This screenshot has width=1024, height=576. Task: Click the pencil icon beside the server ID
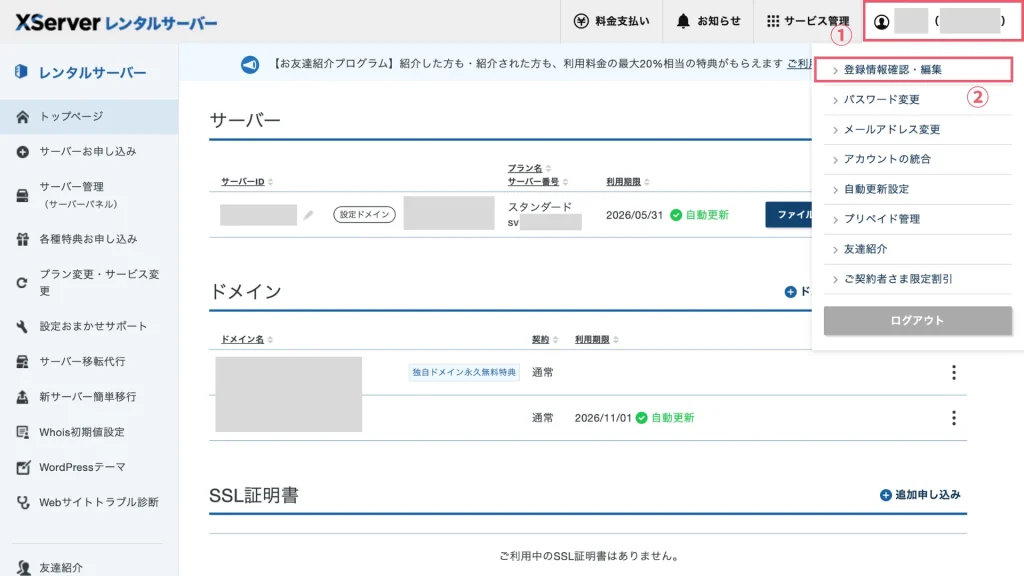click(309, 215)
